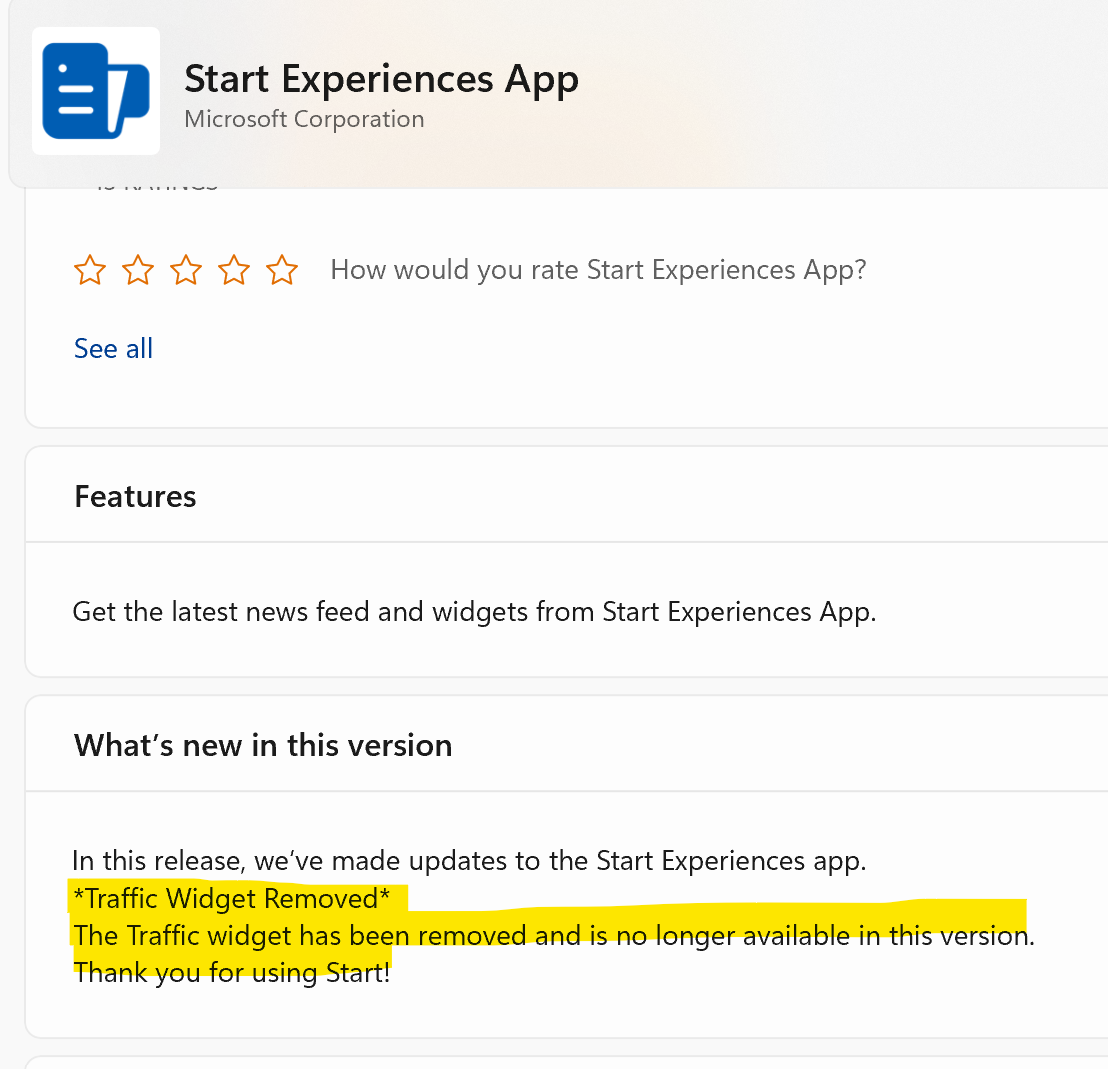Screen dimensions: 1108x1069
Task: Click the highlighted Traffic Widget Removed text
Action: click(x=230, y=898)
